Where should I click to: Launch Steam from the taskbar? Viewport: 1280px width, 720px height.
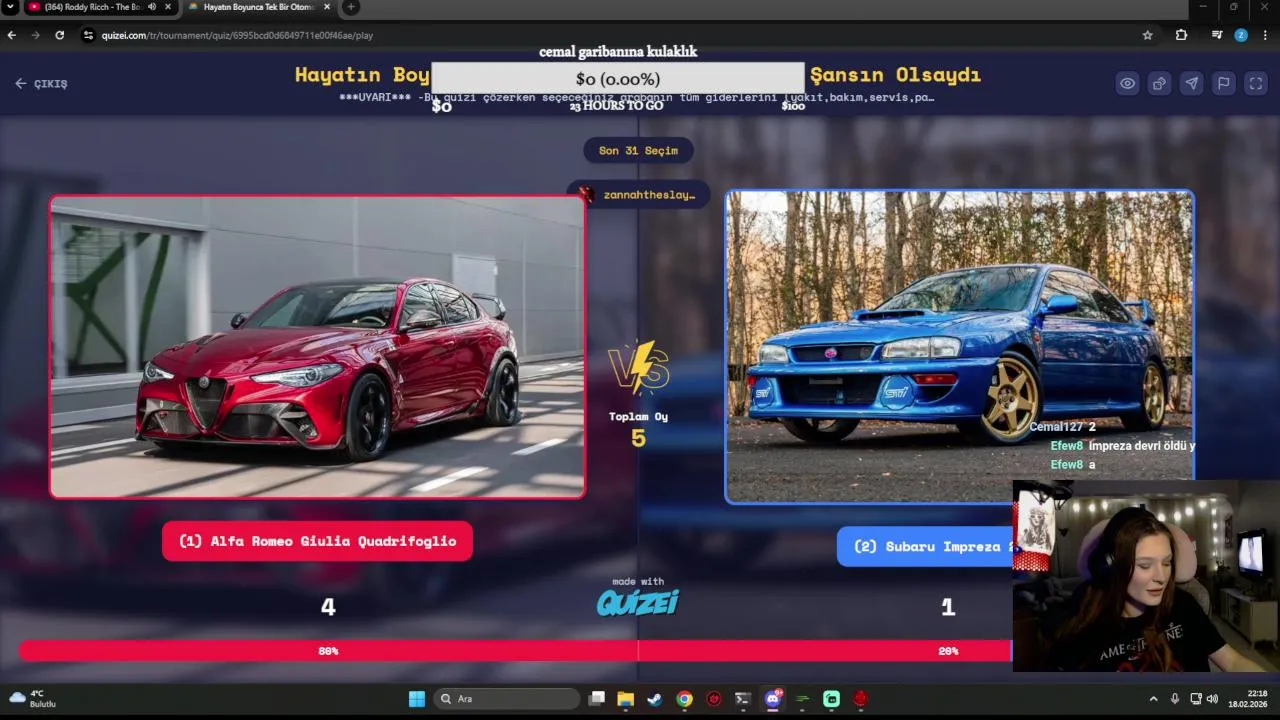tap(654, 699)
